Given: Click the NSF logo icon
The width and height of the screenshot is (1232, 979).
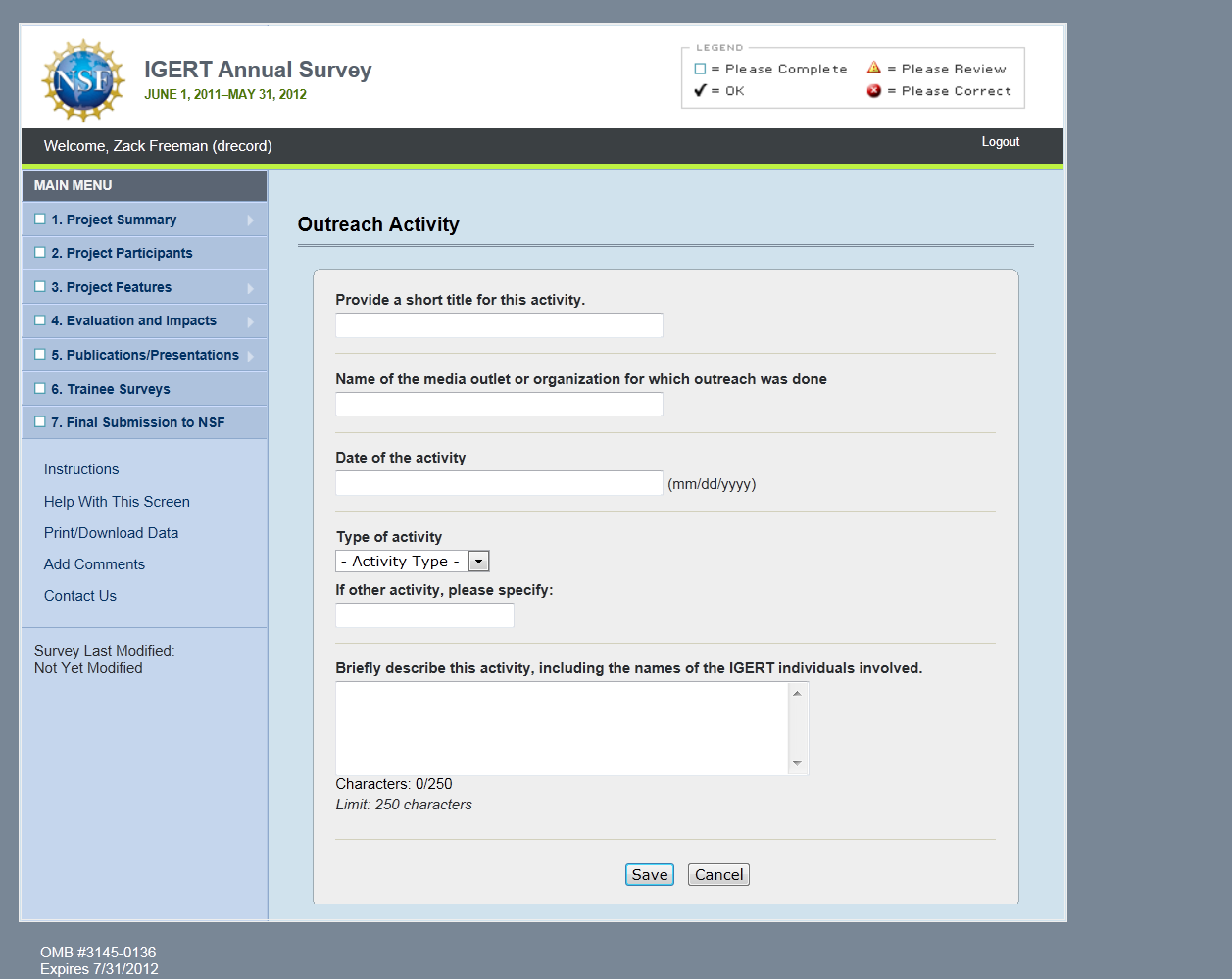Looking at the screenshot, I should coord(82,80).
